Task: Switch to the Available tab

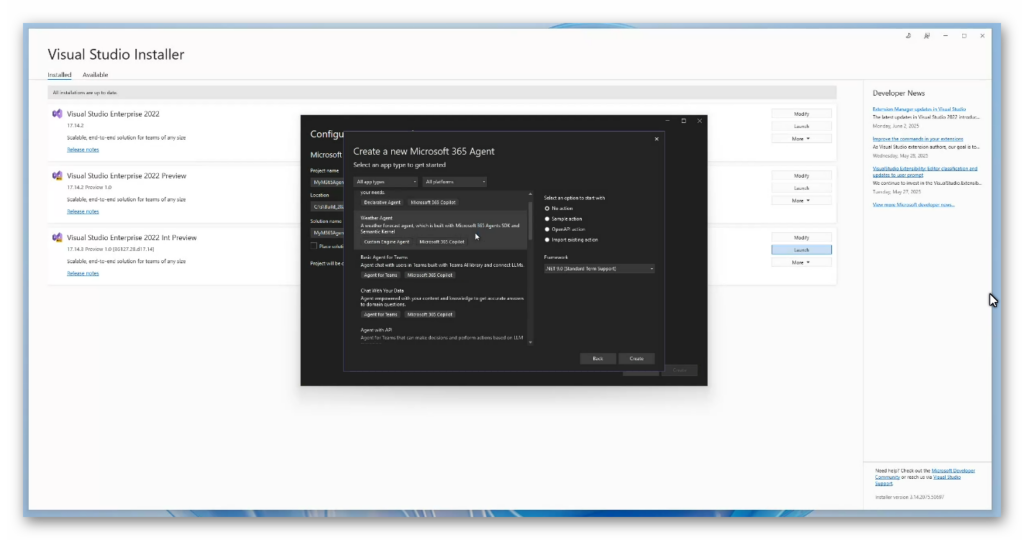Action: 95,74
